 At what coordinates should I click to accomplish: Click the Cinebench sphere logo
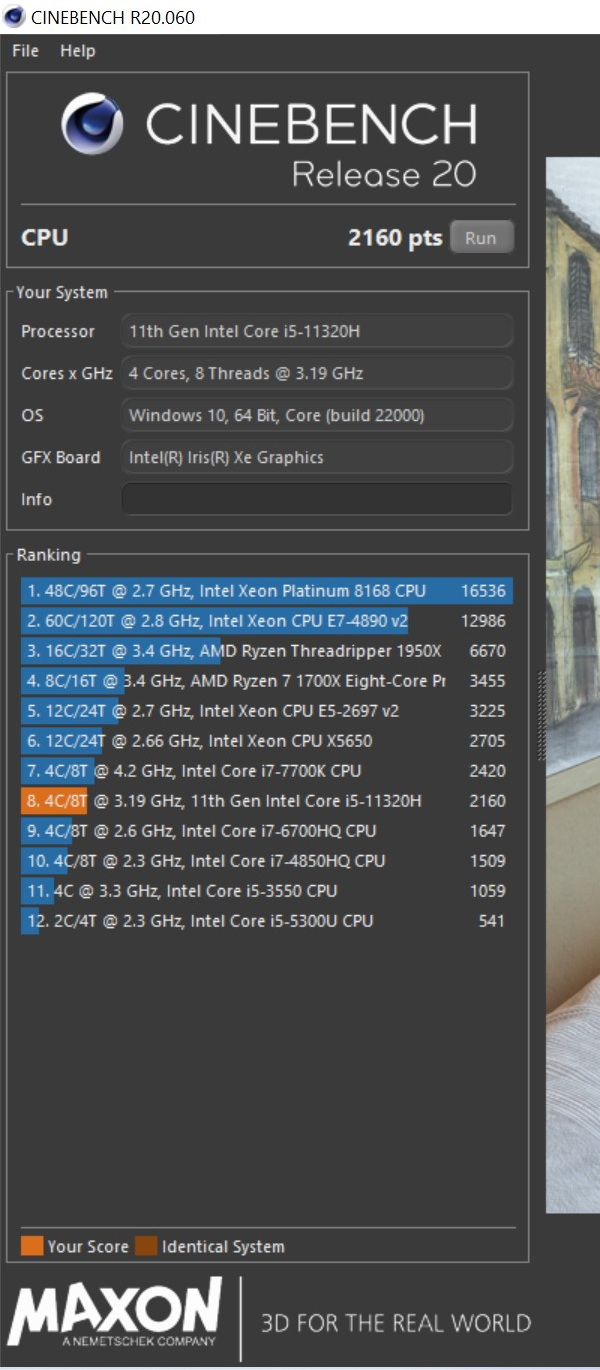pos(94,124)
